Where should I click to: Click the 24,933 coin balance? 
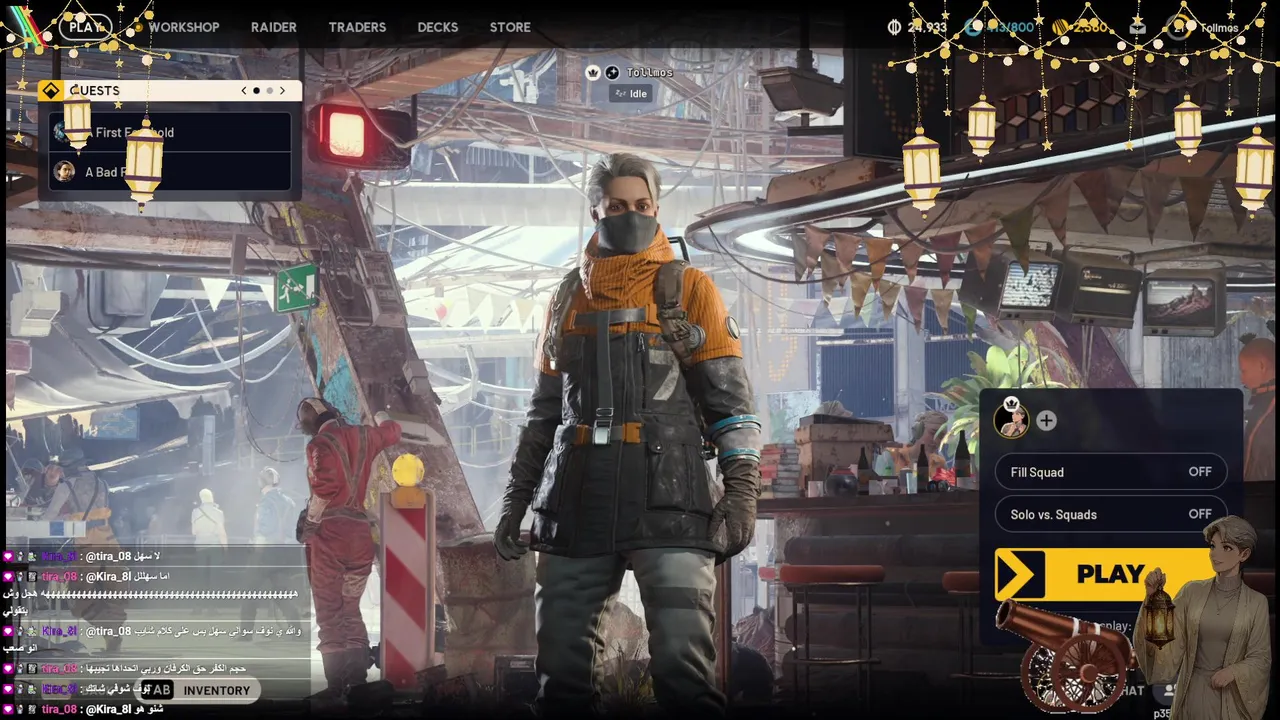pyautogui.click(x=927, y=27)
